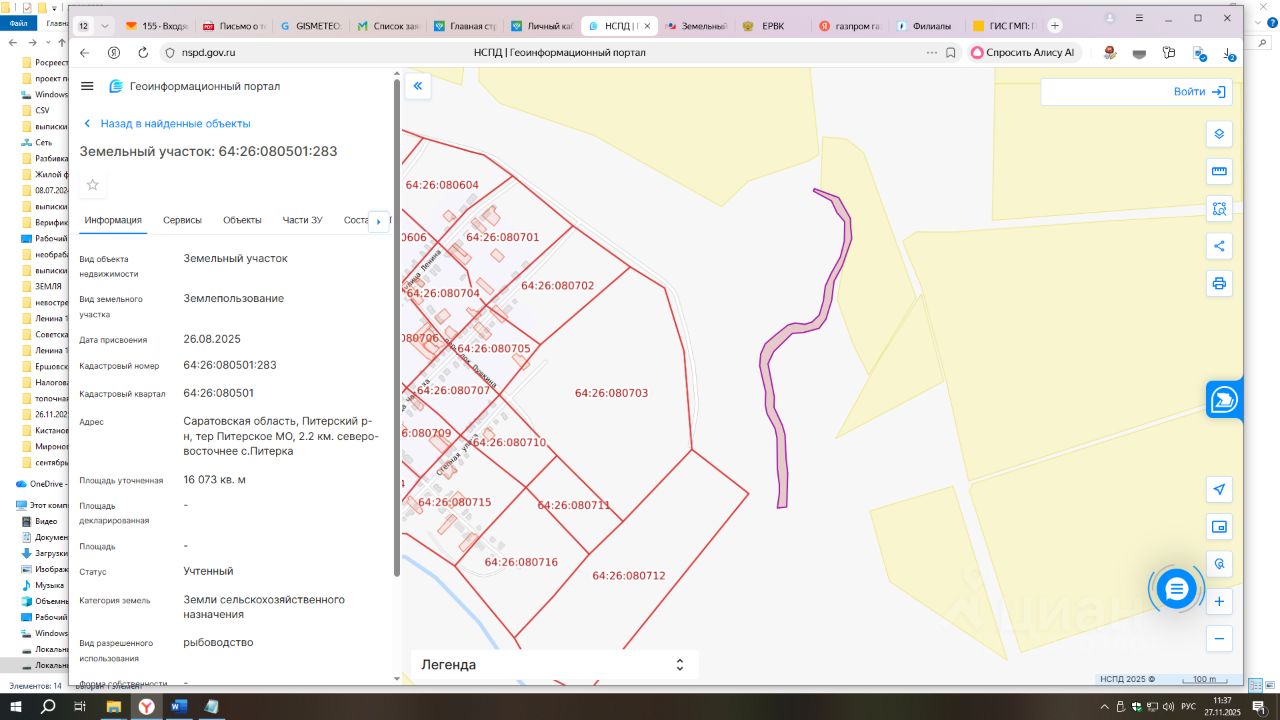Open the blue feedback side widget
The image size is (1280, 720).
coord(1223,400)
